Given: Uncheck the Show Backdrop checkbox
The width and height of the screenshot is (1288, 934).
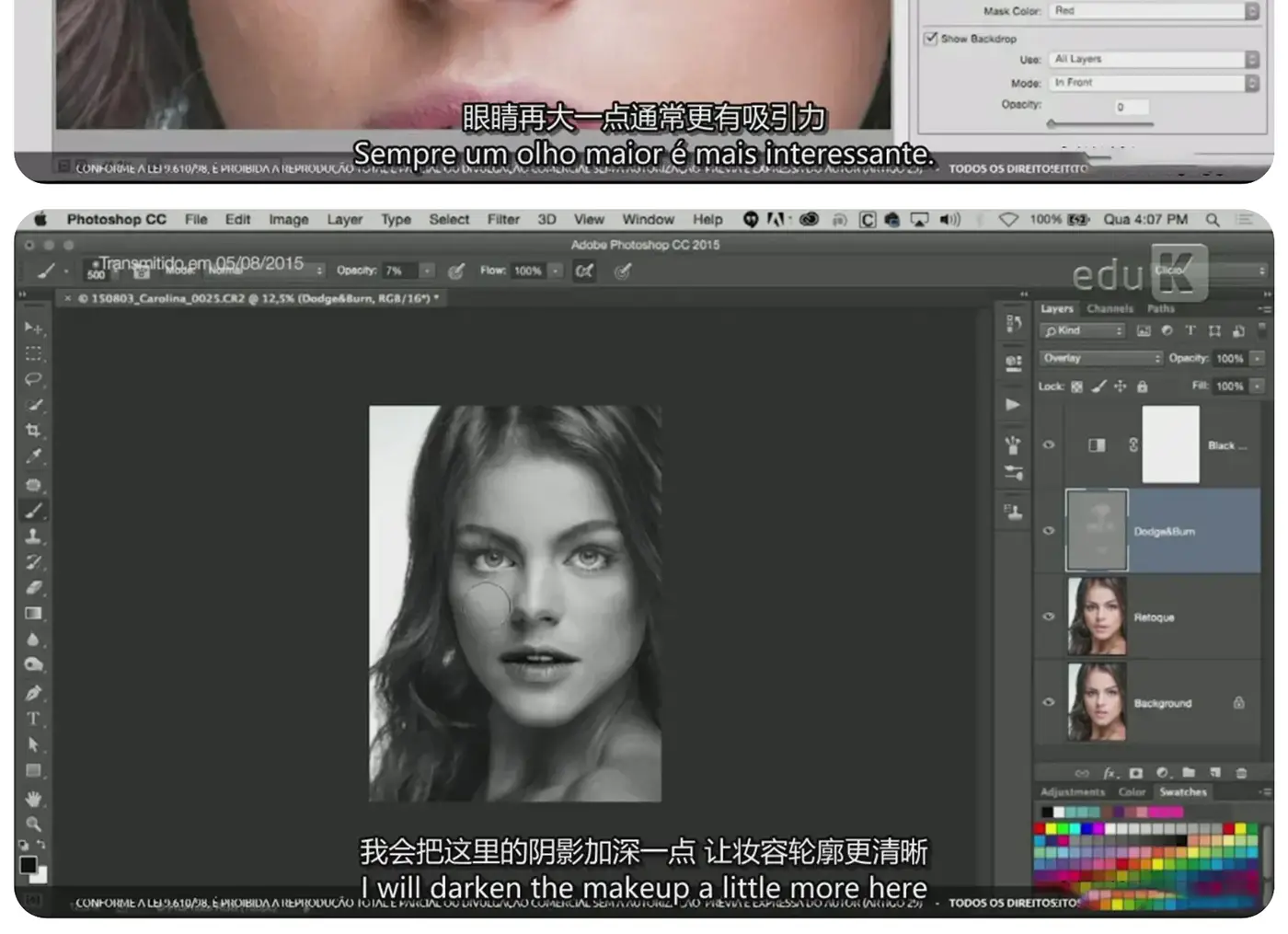Looking at the screenshot, I should point(930,38).
